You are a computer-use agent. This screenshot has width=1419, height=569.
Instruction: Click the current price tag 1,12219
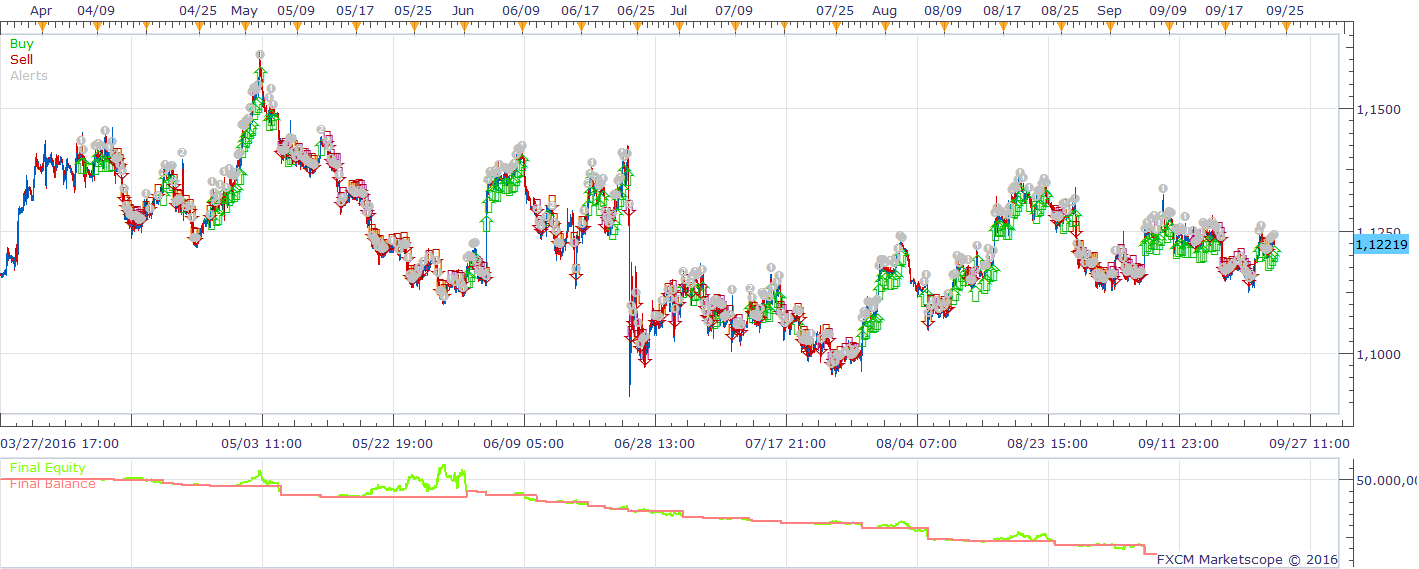[x=1382, y=245]
